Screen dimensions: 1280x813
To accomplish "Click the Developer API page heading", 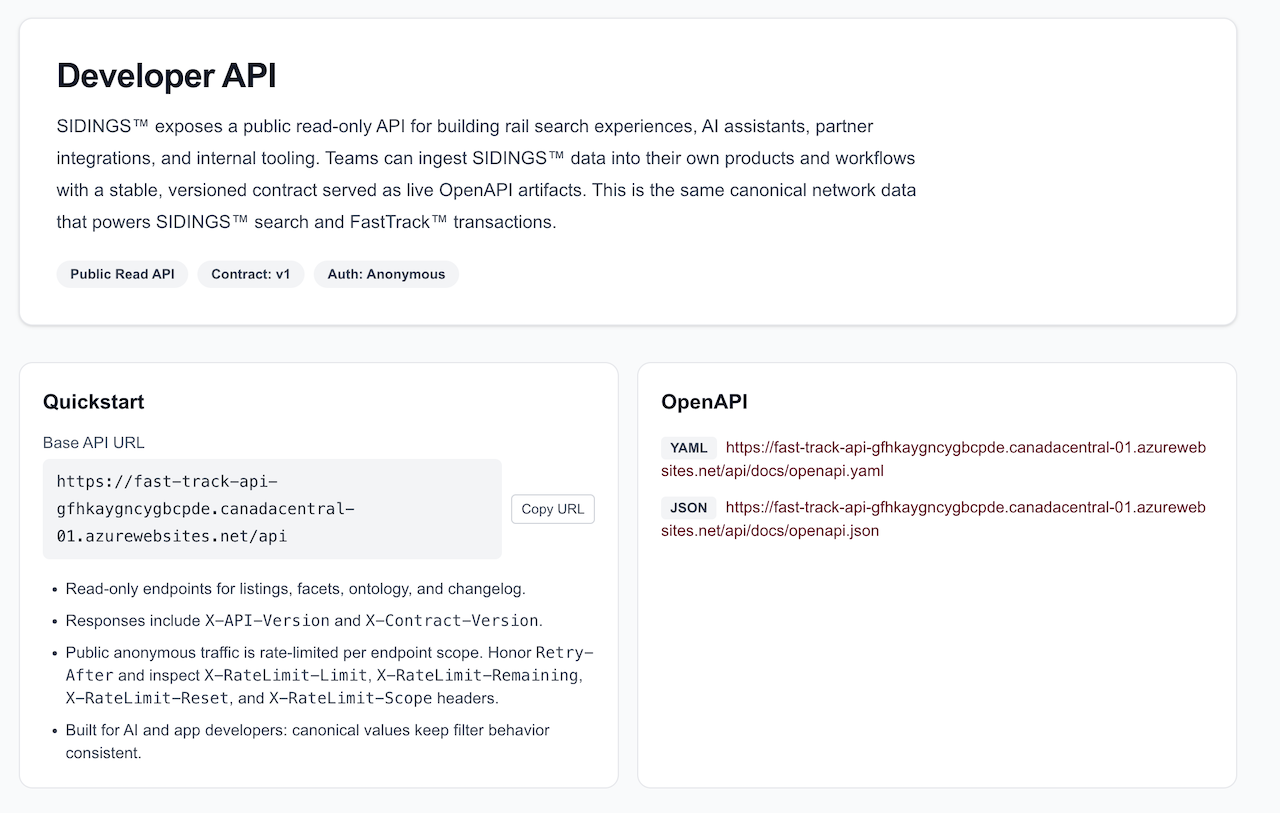I will tap(166, 76).
